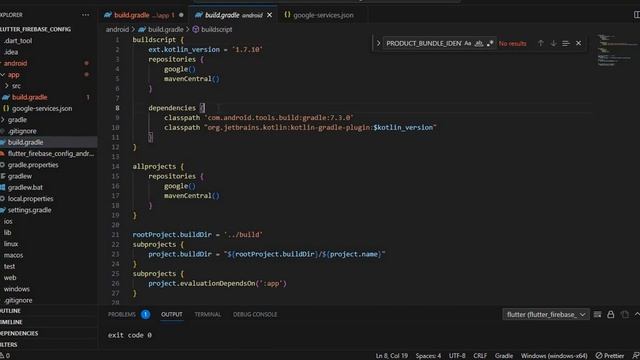
Task: Click CRLF end-of-line status item
Action: tap(480, 356)
